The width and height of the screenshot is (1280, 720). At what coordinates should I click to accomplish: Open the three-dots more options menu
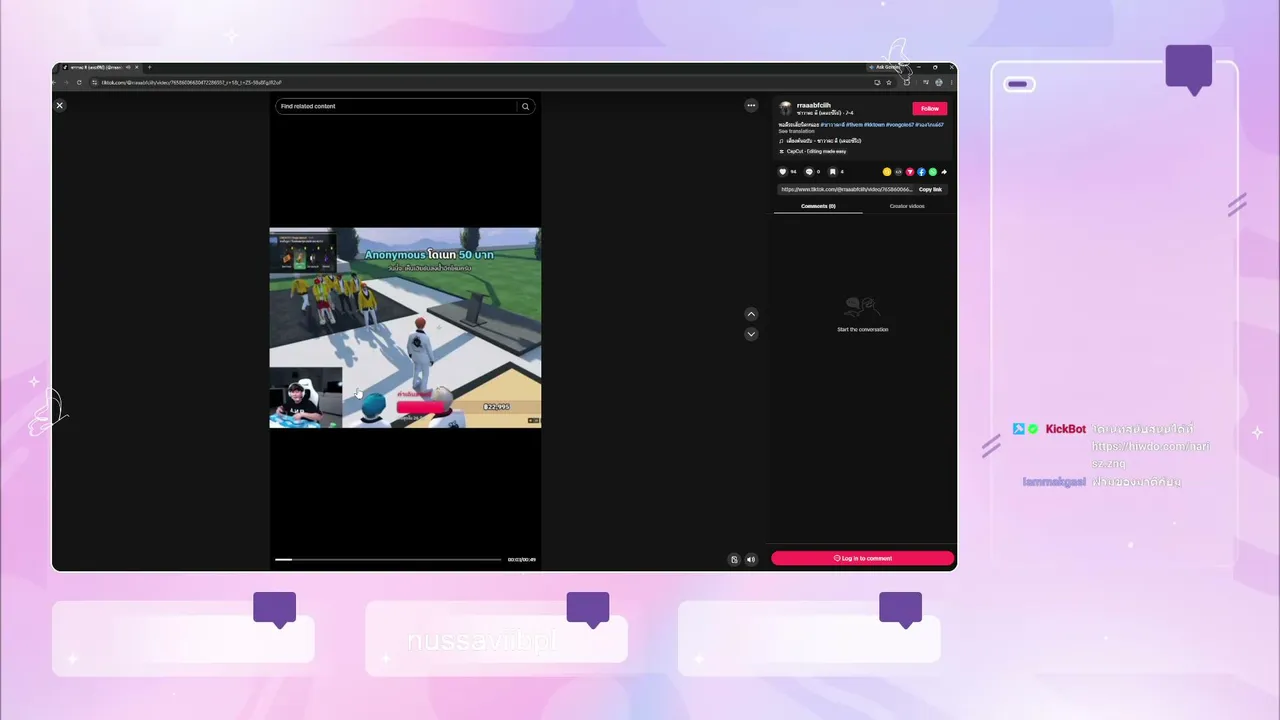751,105
